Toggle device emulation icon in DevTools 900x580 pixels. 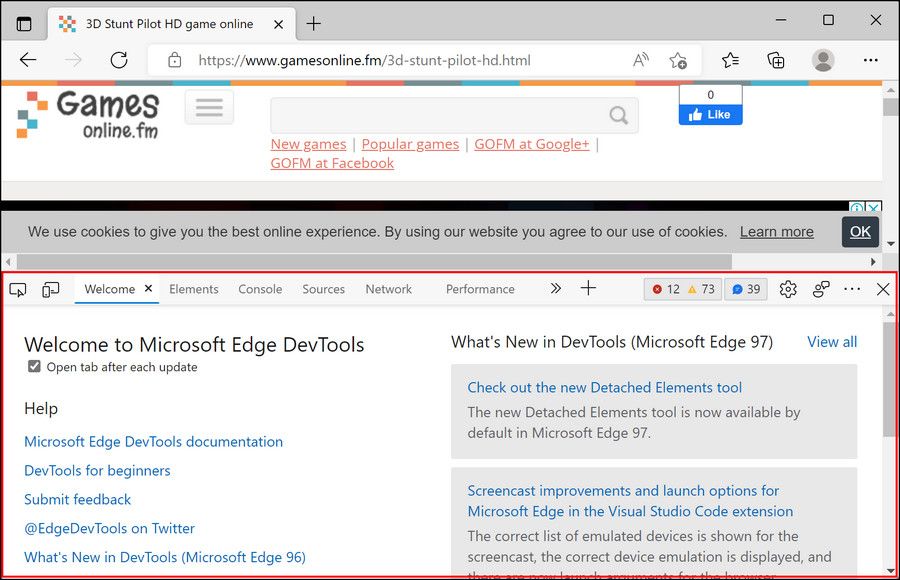coord(51,289)
